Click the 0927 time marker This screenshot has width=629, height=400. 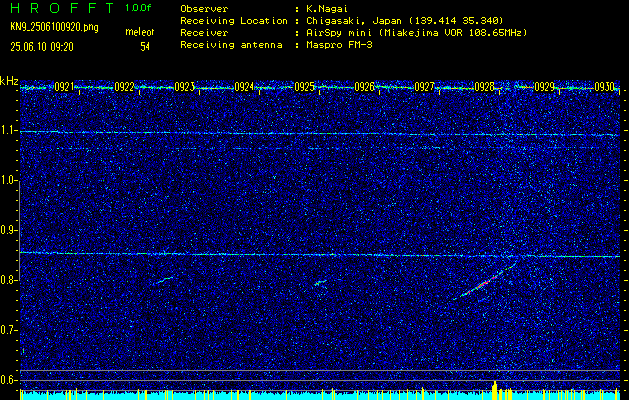click(424, 87)
